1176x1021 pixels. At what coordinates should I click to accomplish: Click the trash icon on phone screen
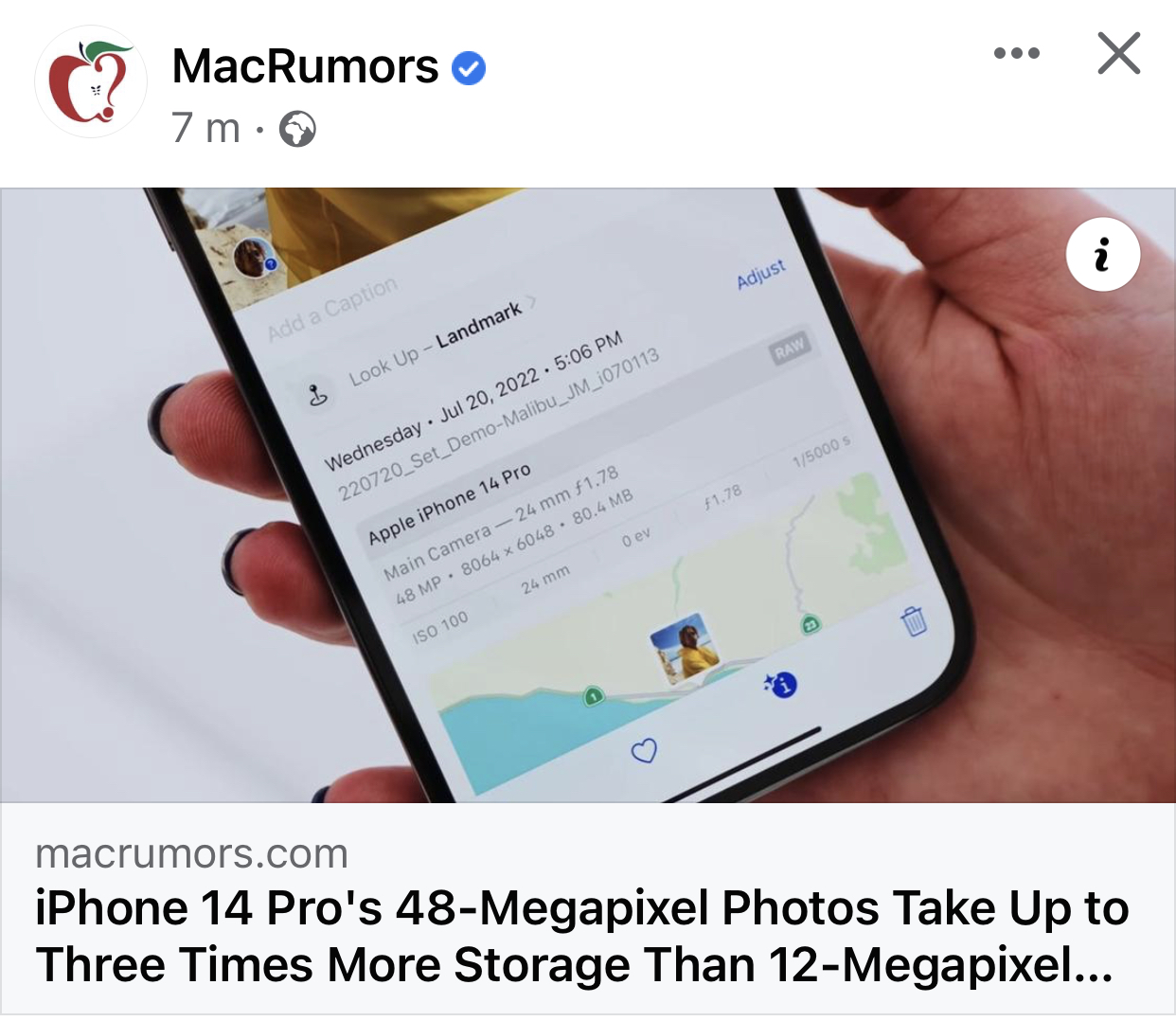point(913,621)
